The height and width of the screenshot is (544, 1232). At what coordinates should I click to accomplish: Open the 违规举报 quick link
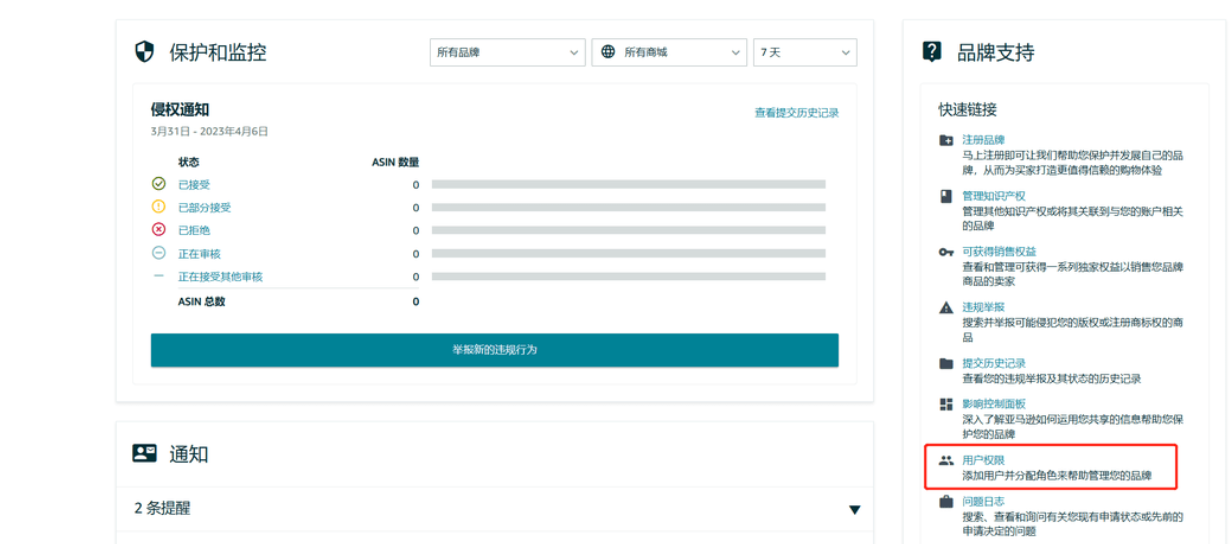click(x=983, y=307)
